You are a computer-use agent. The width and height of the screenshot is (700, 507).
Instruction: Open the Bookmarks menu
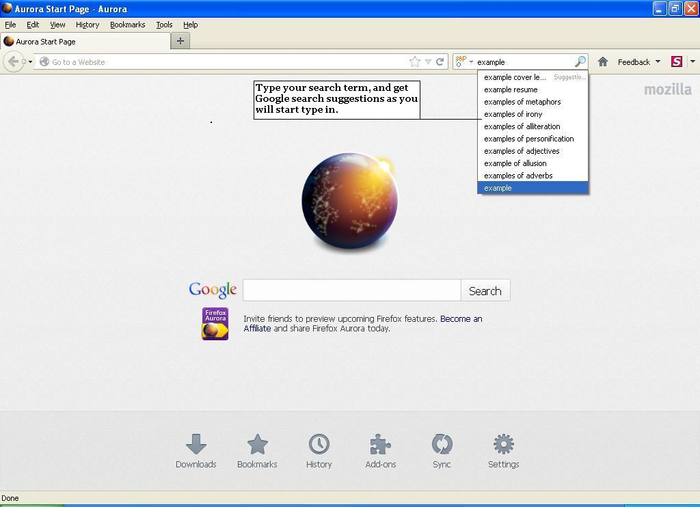point(127,25)
